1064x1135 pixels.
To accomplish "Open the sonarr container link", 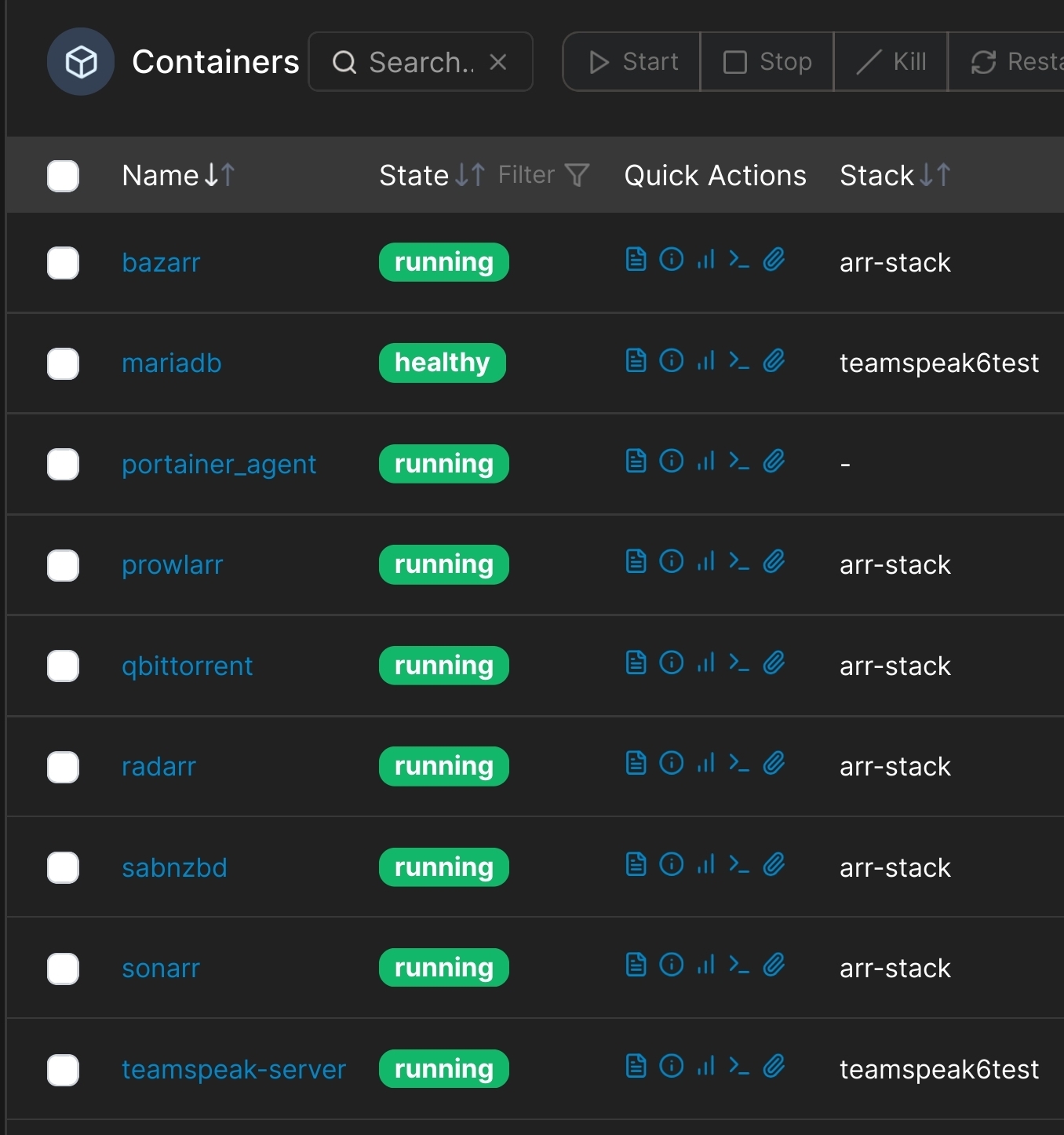I will (161, 968).
